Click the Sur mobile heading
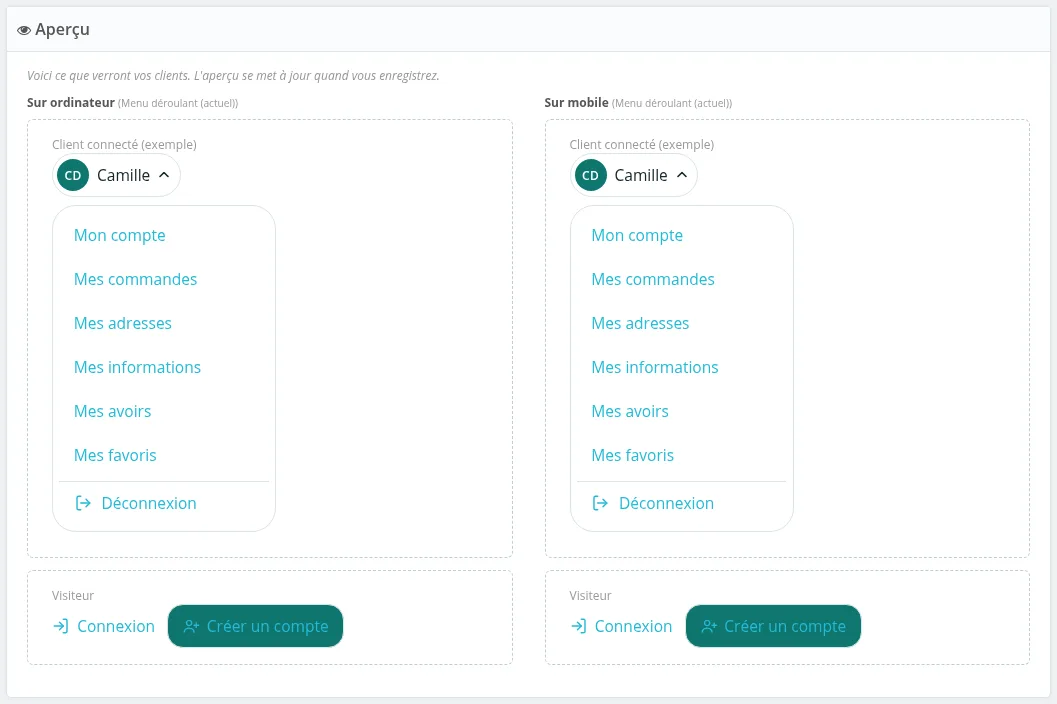This screenshot has height=704, width=1057. point(576,102)
